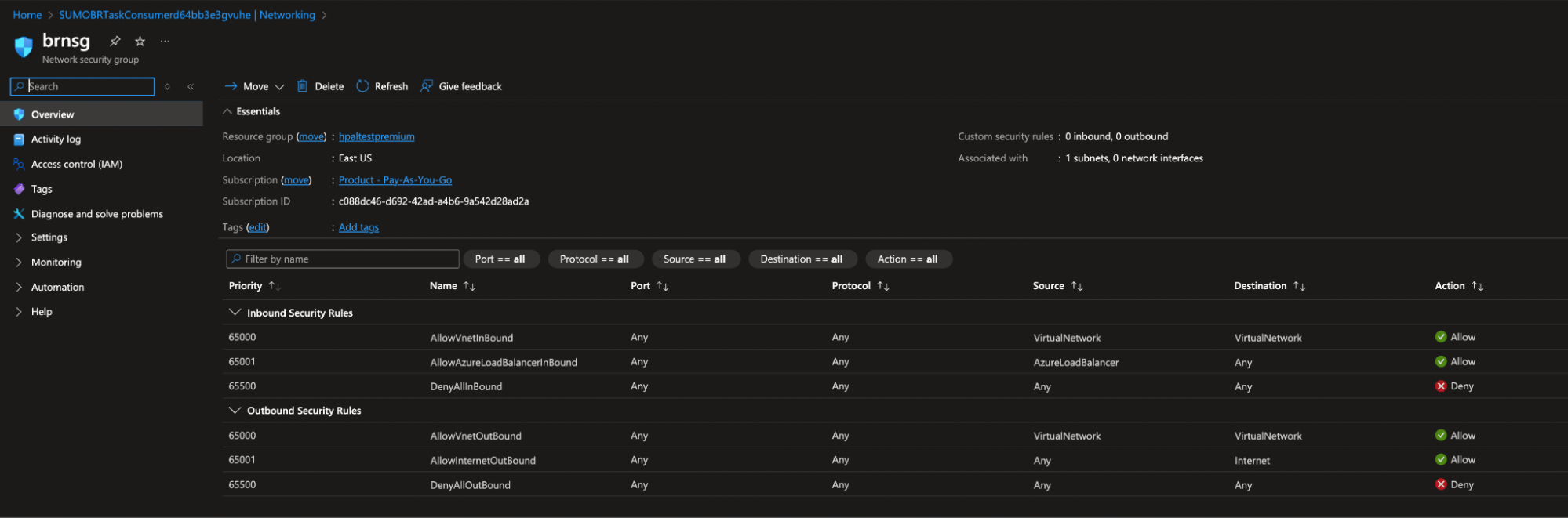Open the more options ellipsis beside brnsg
This screenshot has width=1568, height=518.
[x=165, y=41]
